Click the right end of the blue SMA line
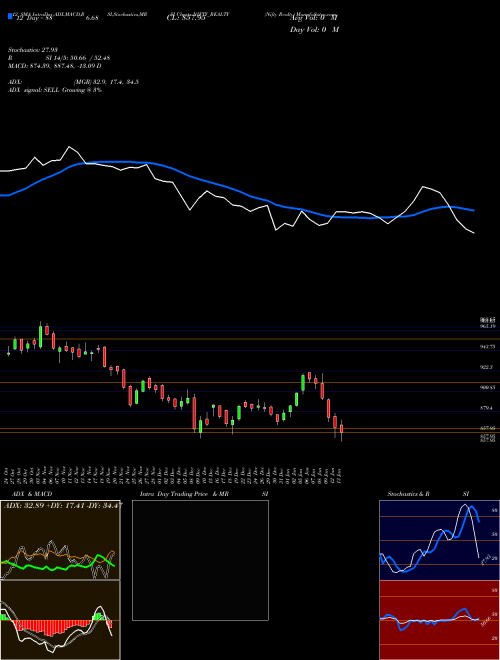 pos(473,210)
